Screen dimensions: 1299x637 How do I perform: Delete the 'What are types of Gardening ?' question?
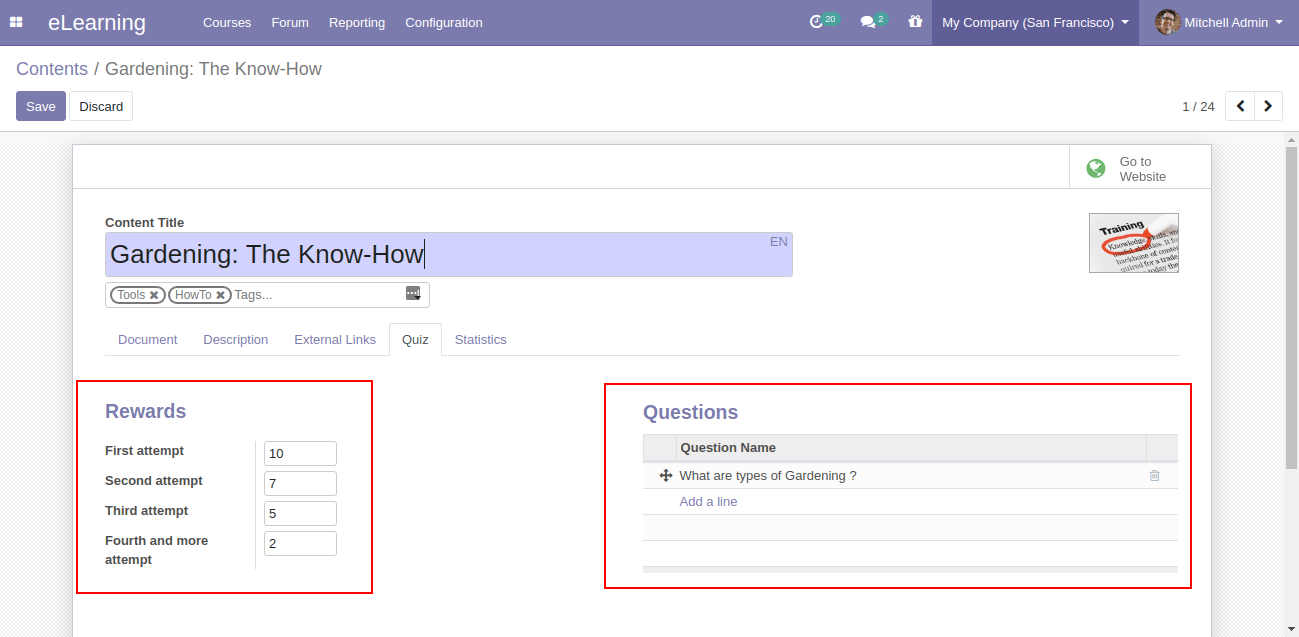pos(1155,476)
